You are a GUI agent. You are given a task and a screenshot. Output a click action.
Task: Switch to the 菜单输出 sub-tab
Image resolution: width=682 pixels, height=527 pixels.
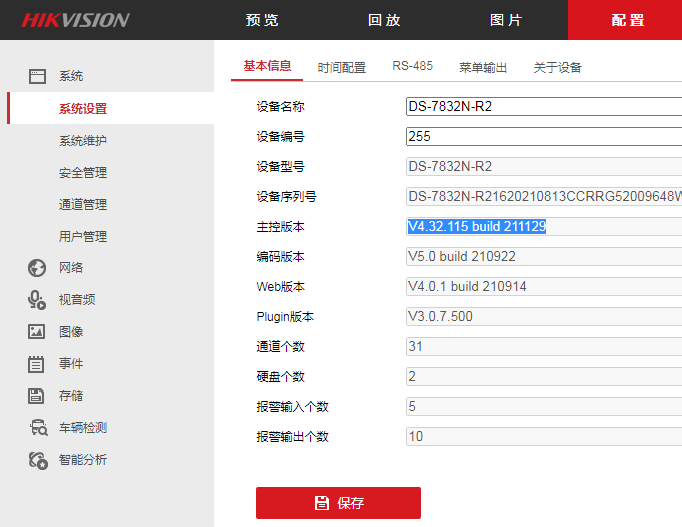[483, 67]
